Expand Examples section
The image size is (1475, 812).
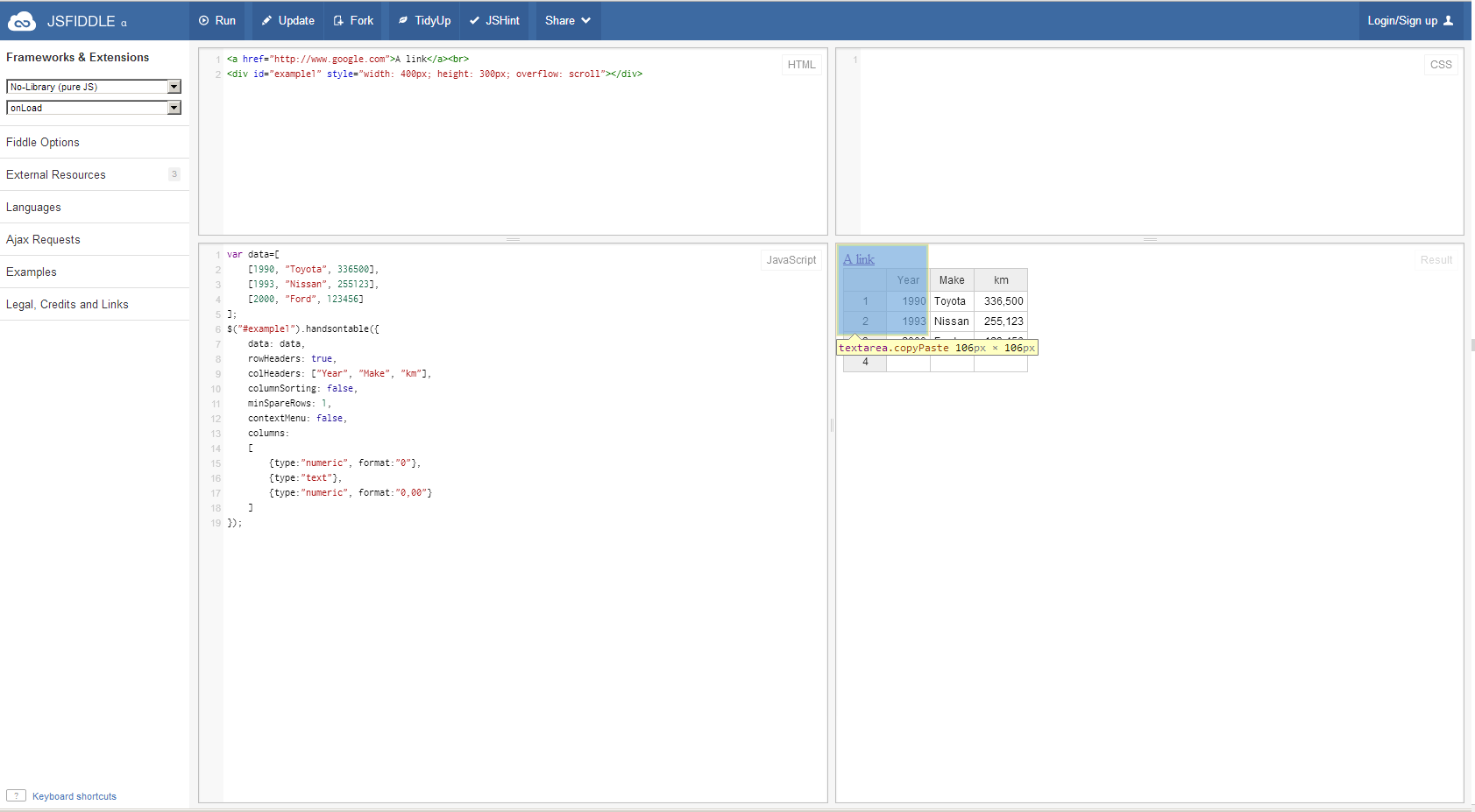point(95,272)
